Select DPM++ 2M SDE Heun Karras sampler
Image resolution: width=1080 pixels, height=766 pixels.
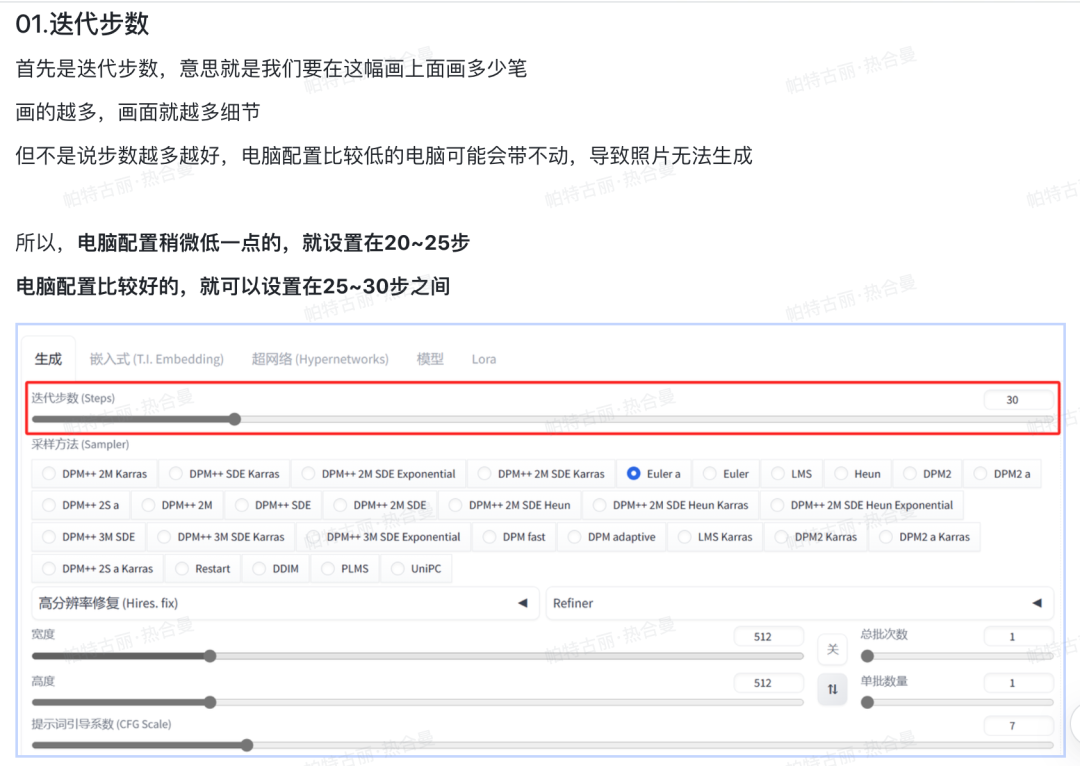click(670, 505)
